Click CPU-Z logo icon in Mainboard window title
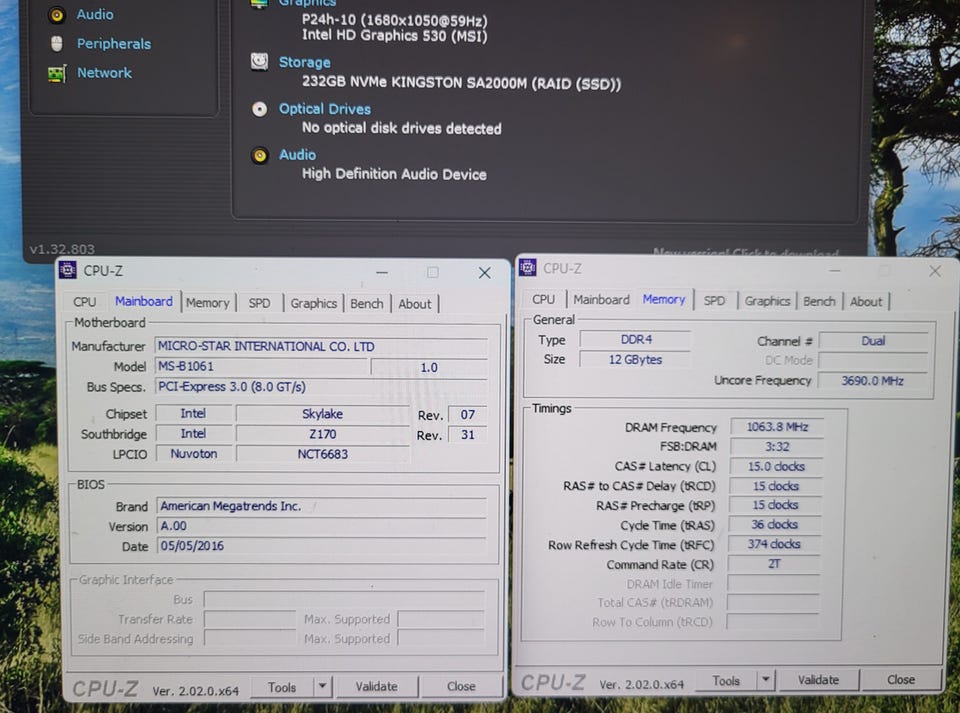Screen dimensions: 960x713 [68, 270]
